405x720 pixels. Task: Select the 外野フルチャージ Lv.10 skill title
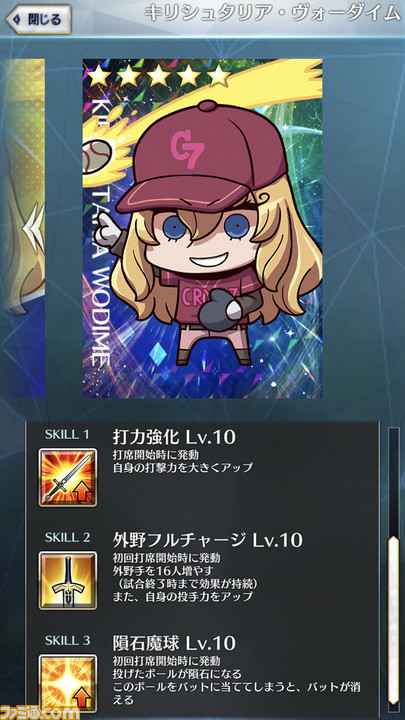coord(208,540)
